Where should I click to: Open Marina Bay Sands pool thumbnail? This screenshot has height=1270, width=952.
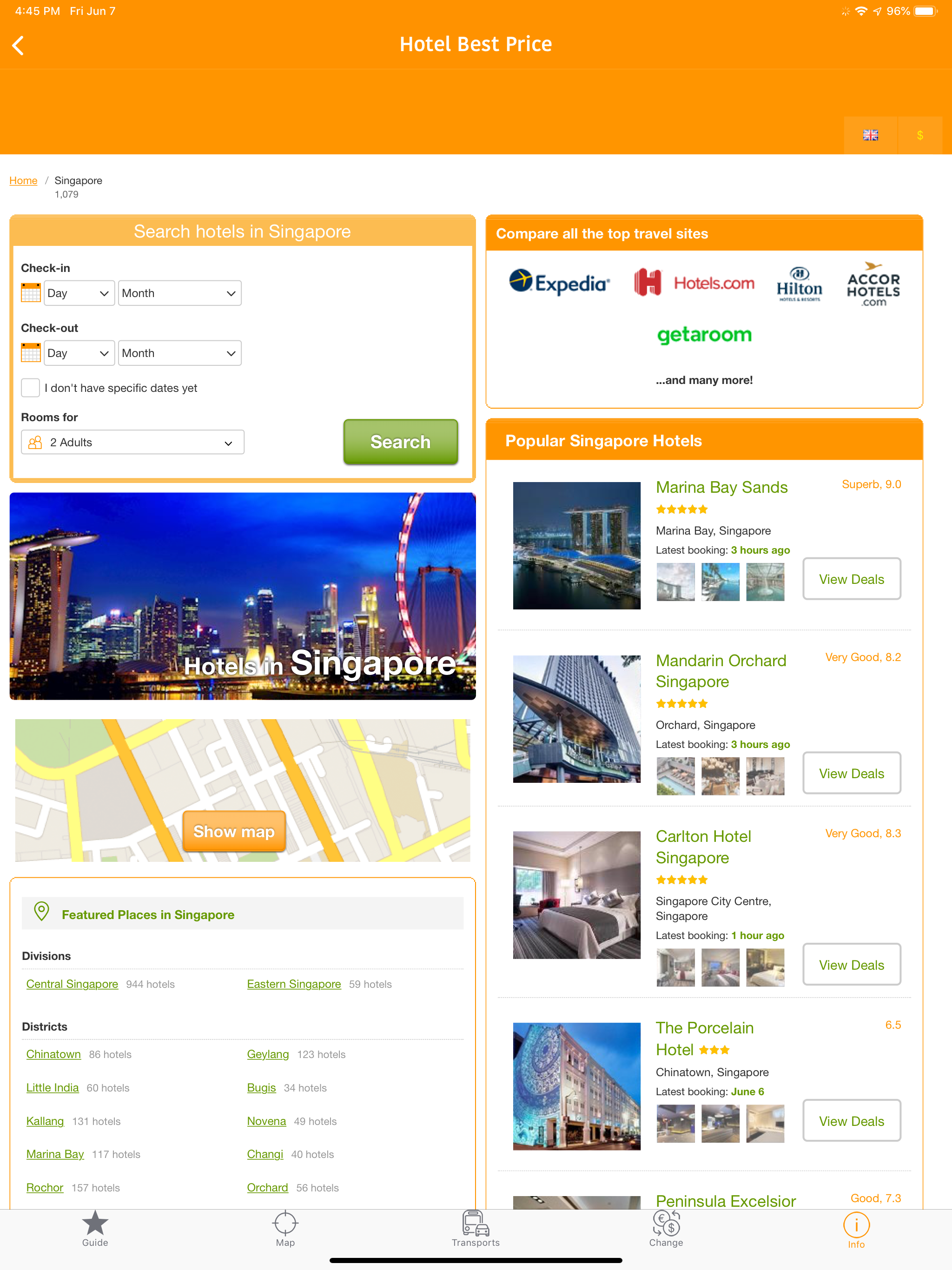tap(720, 582)
